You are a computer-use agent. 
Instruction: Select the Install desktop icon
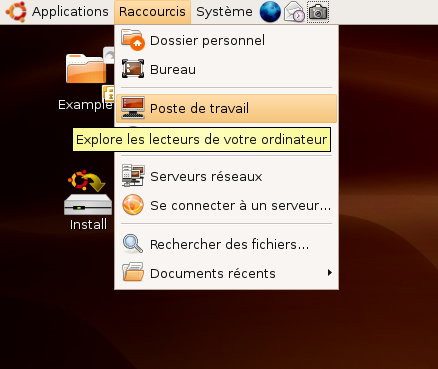(x=88, y=200)
